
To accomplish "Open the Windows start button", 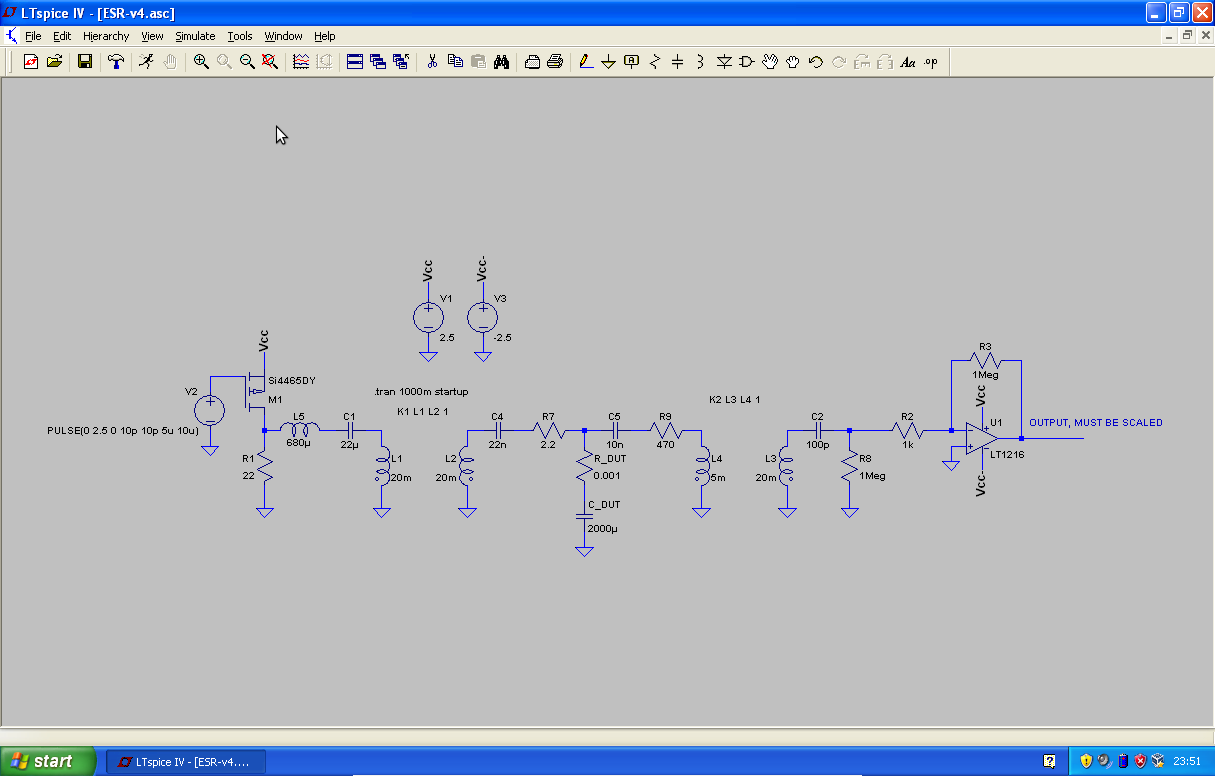I will click(x=48, y=761).
